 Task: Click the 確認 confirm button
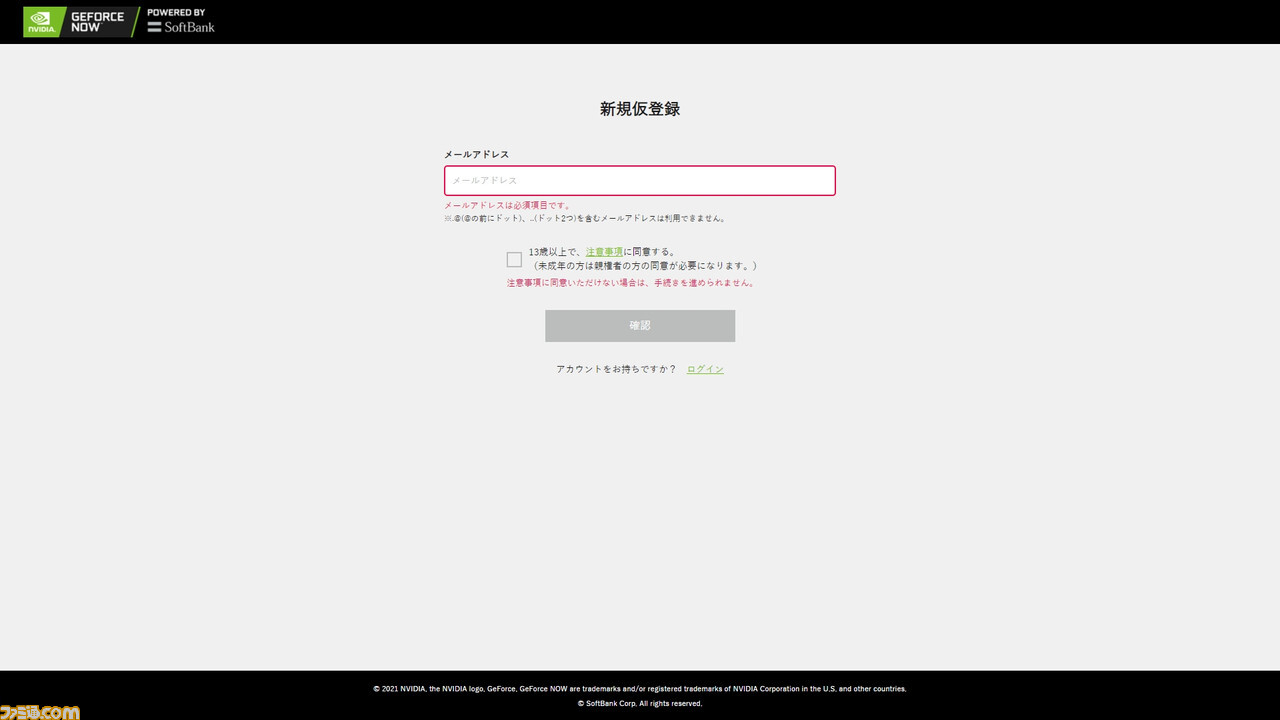click(x=640, y=326)
